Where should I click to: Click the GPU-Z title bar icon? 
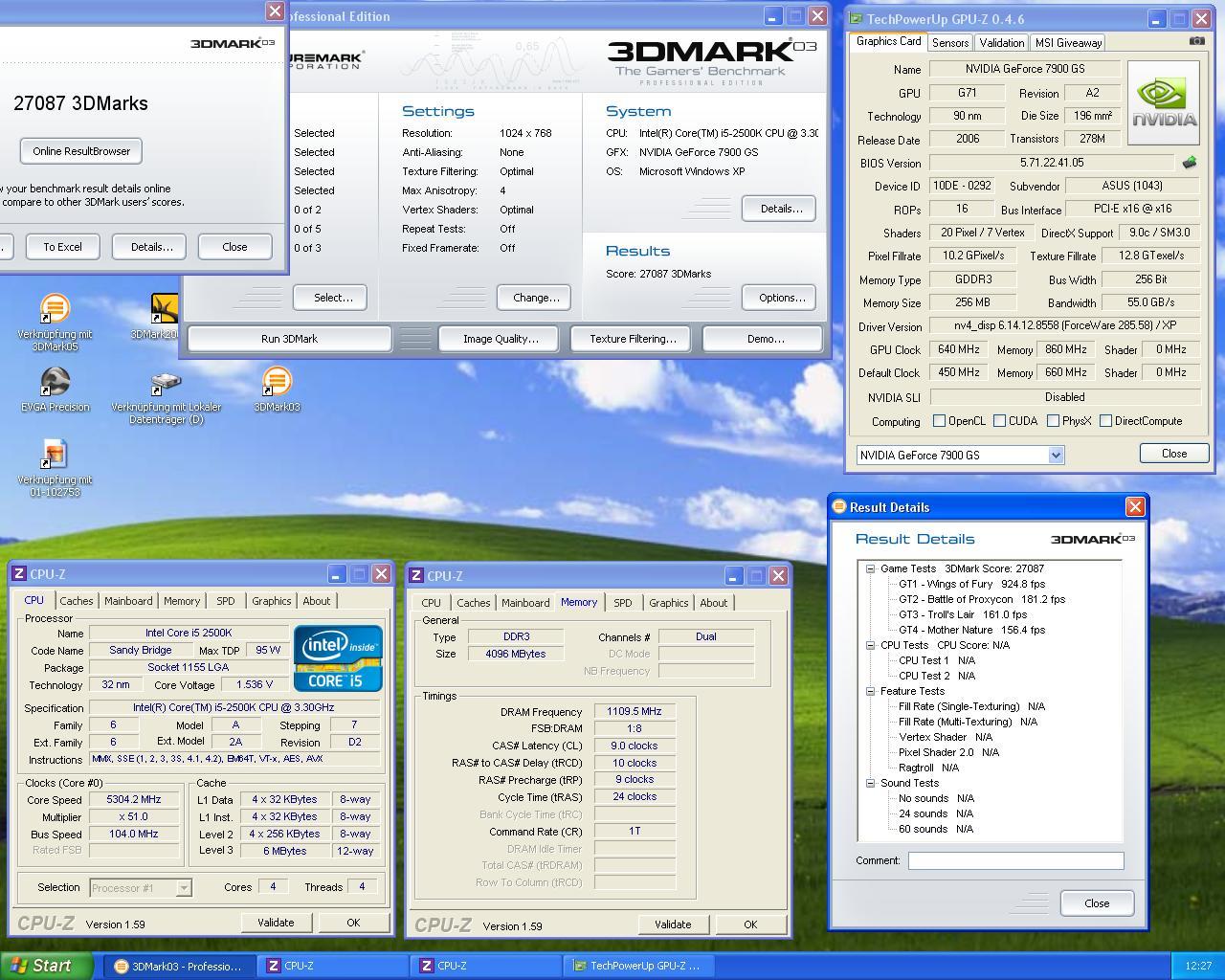pyautogui.click(x=857, y=18)
